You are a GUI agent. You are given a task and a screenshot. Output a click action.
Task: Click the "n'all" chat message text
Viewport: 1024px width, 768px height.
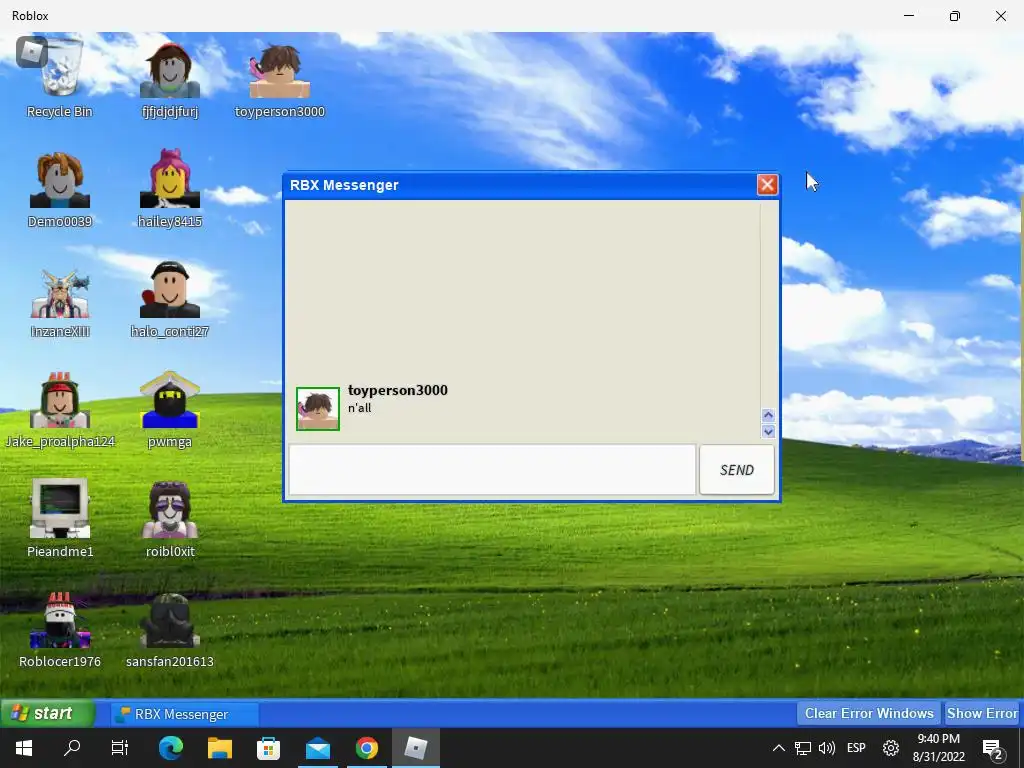click(x=360, y=408)
